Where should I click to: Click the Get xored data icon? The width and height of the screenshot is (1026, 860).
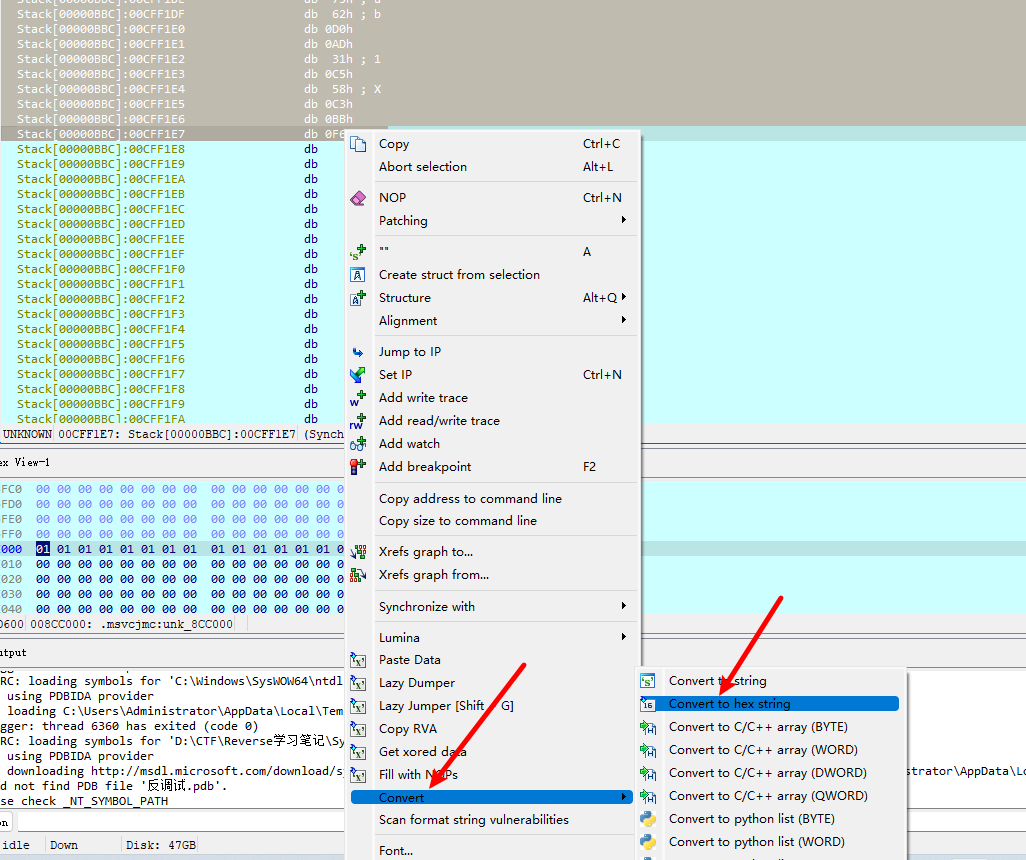(x=358, y=751)
